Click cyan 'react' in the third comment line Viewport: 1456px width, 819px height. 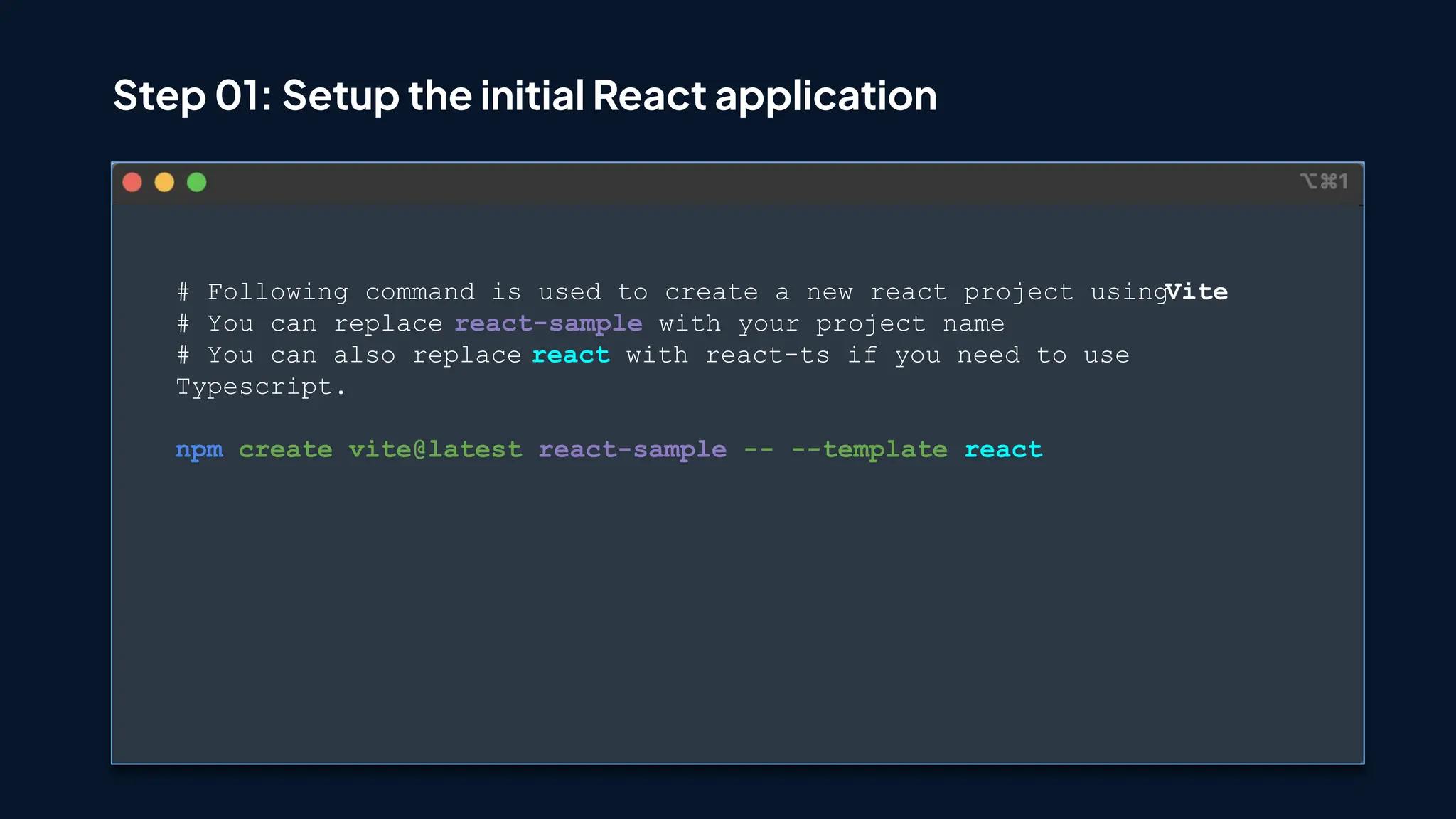pos(571,355)
